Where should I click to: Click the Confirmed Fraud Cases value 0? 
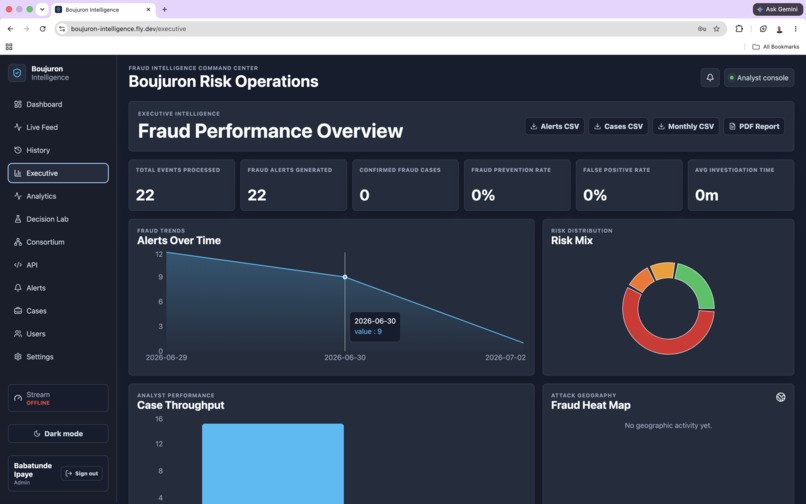pos(364,195)
